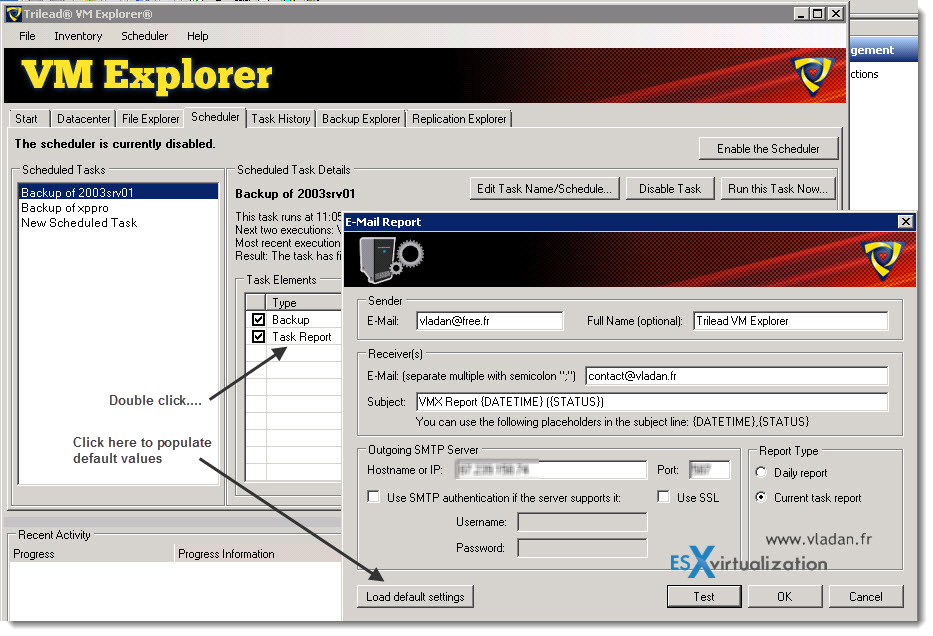Viewport: 933px width, 636px height.
Task: Click the Password field
Action: tap(582, 547)
